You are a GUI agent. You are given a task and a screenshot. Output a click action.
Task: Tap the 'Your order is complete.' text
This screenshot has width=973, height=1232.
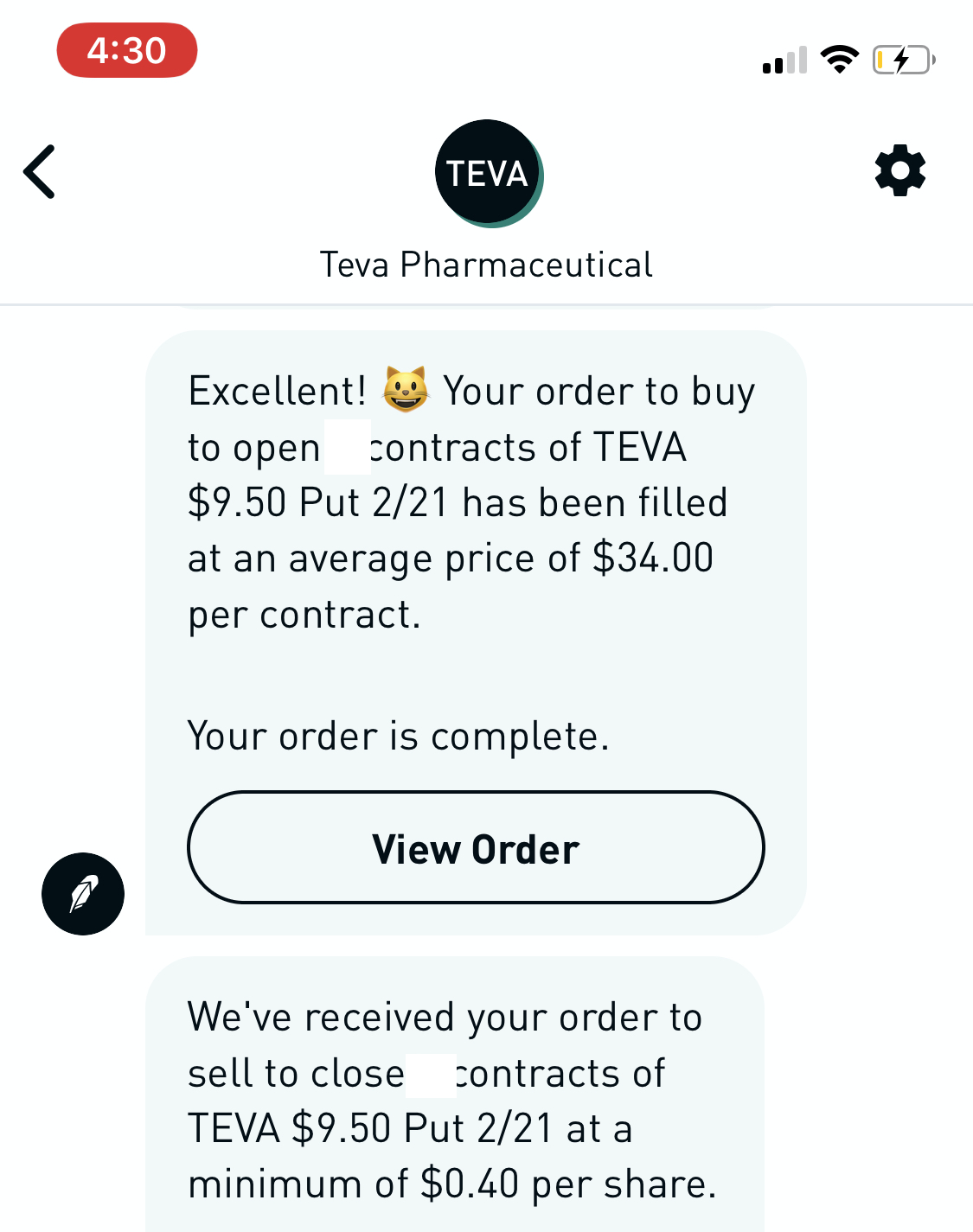tap(399, 737)
